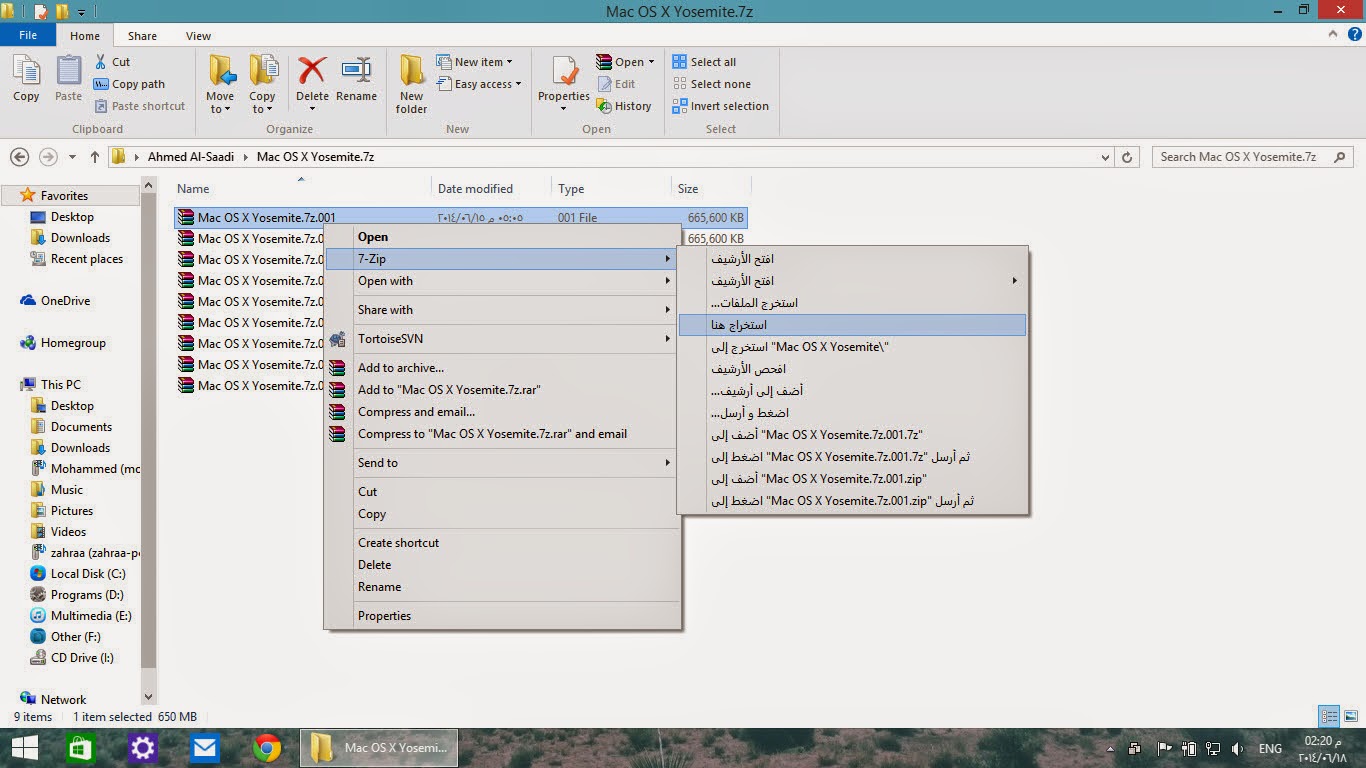This screenshot has width=1366, height=768.
Task: Click Select all in ribbon
Action: tap(704, 62)
